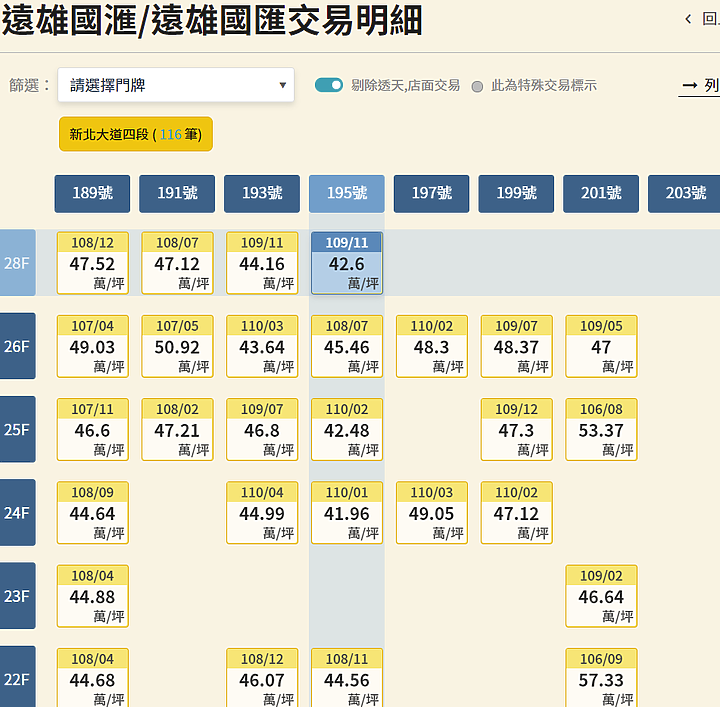Image resolution: width=720 pixels, height=707 pixels.
Task: Select the 203號 column header
Action: pos(684,193)
